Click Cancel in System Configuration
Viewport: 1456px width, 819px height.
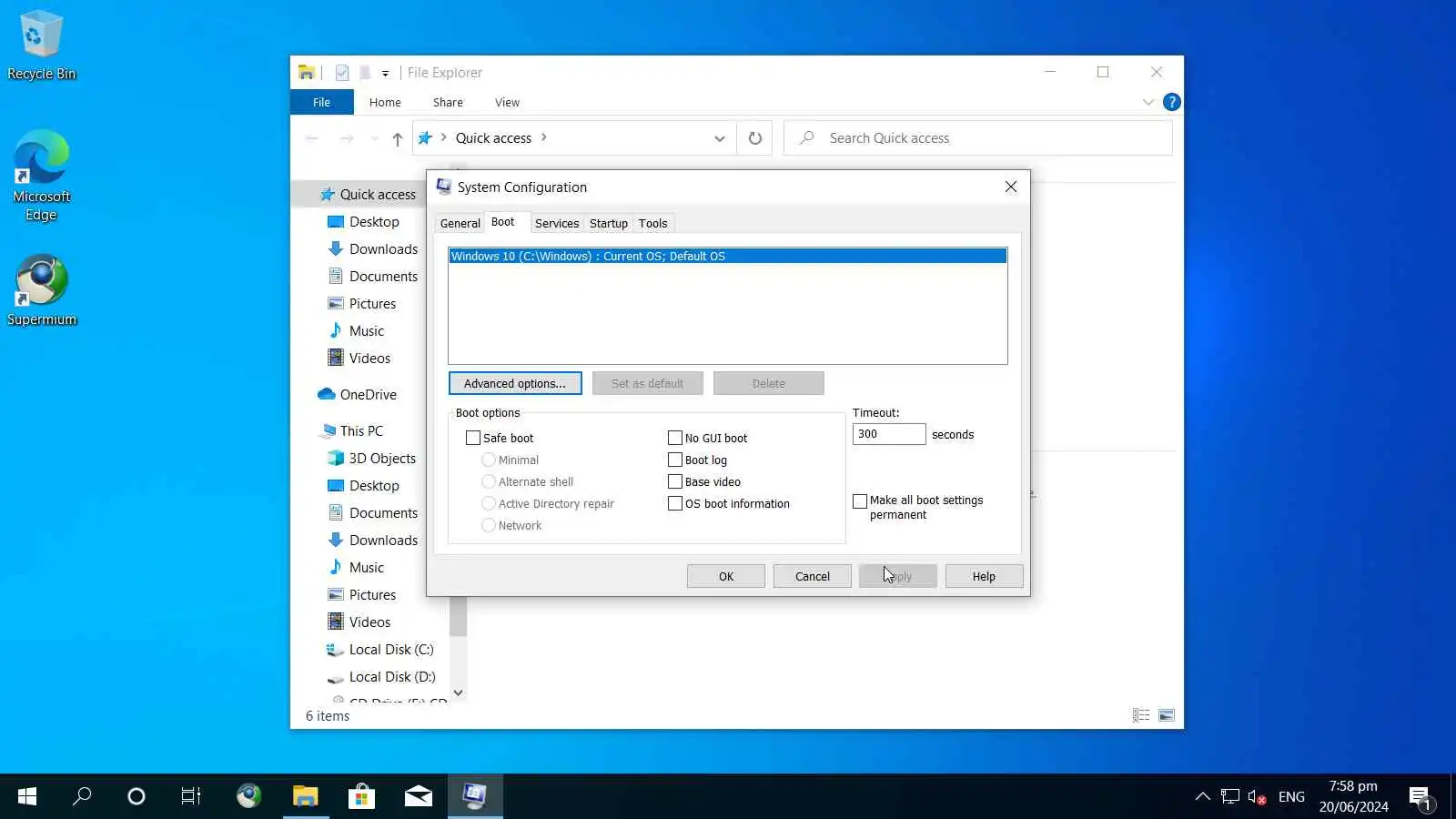click(x=813, y=576)
